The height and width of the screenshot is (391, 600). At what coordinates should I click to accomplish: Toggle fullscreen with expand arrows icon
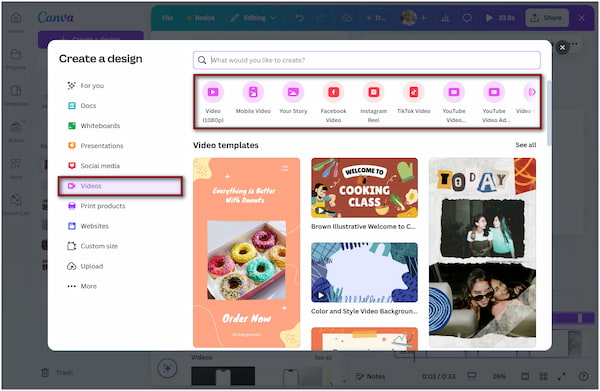click(561, 376)
